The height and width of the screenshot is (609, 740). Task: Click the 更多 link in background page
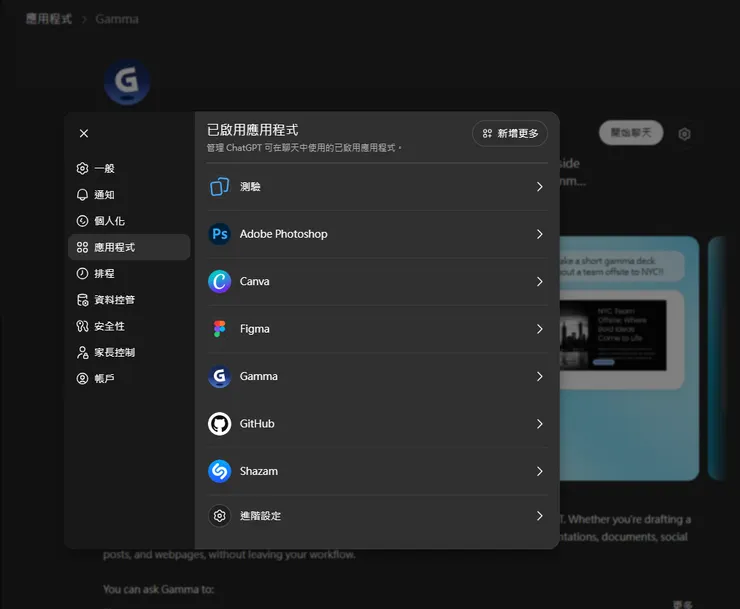(x=682, y=604)
